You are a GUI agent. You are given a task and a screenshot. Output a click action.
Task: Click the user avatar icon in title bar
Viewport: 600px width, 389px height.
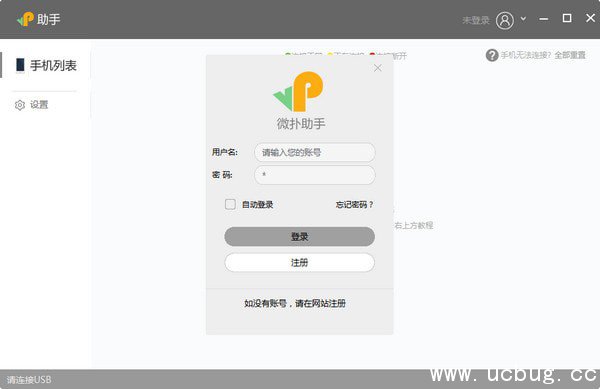[505, 20]
